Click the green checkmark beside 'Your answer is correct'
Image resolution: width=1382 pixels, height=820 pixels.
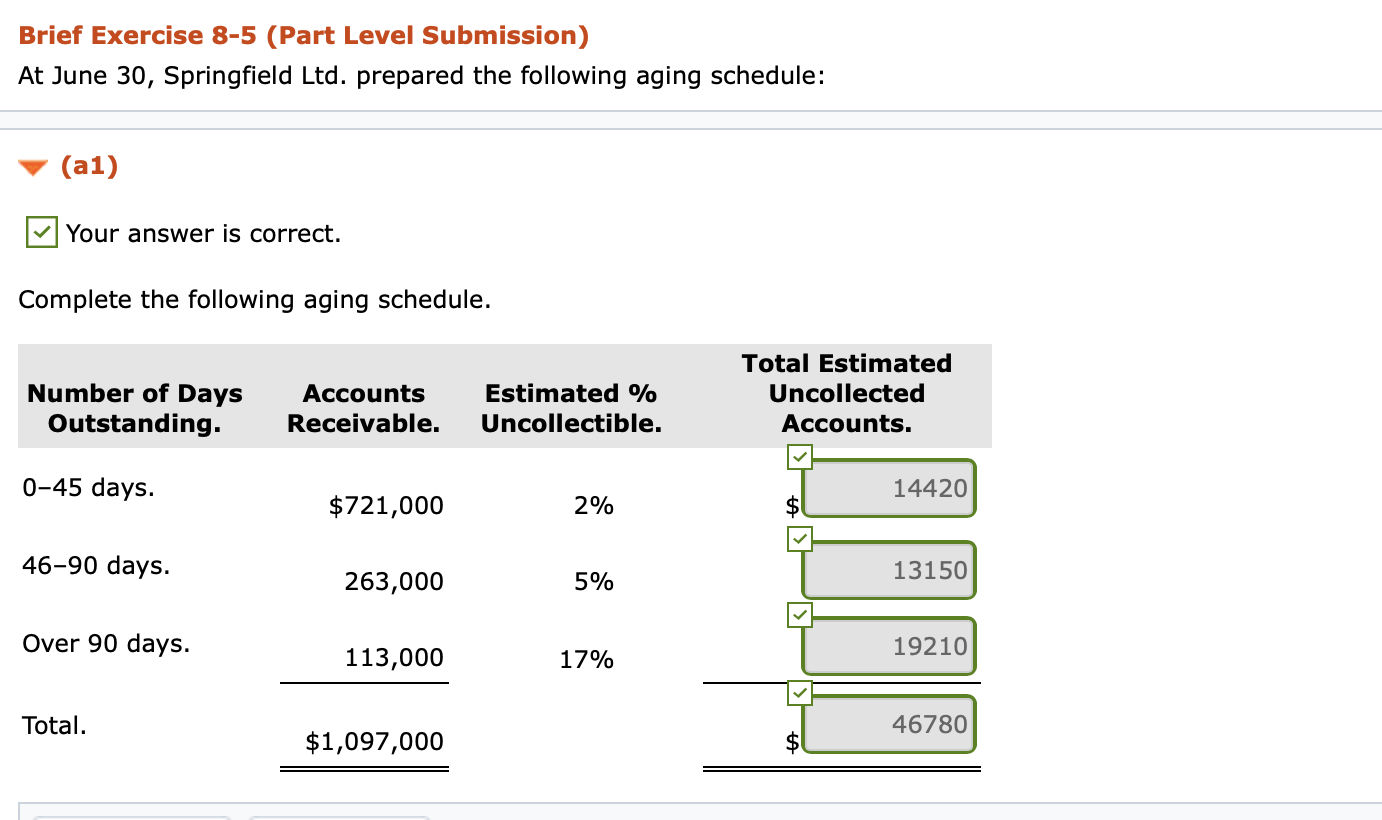[41, 232]
